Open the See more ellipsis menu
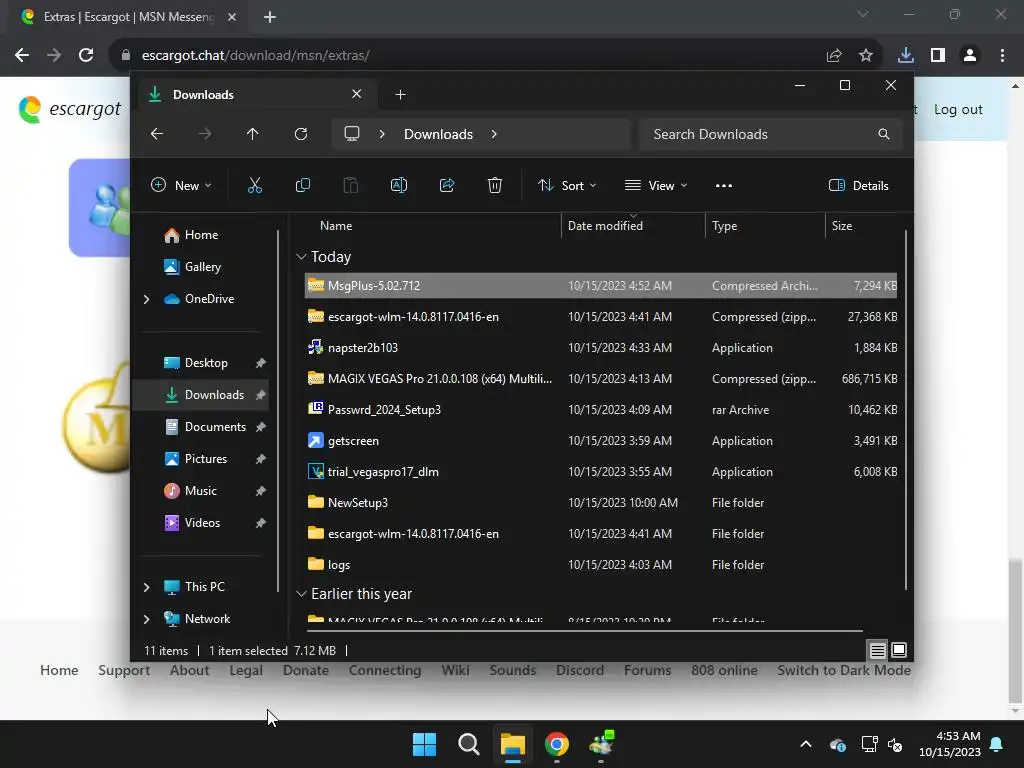Viewport: 1024px width, 768px height. point(724,185)
